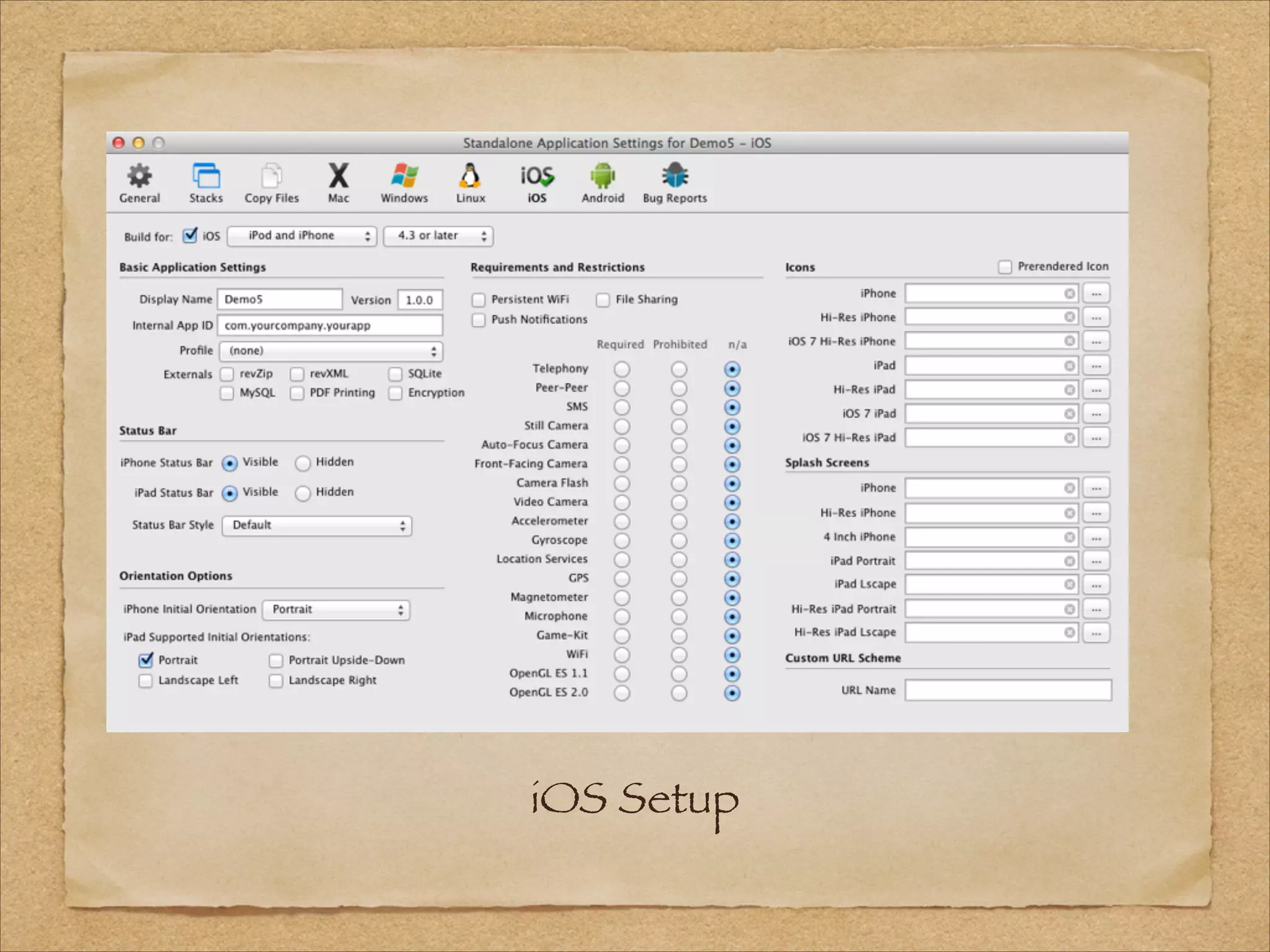1270x952 pixels.
Task: Uncheck the iOS Build for checkbox
Action: [190, 236]
